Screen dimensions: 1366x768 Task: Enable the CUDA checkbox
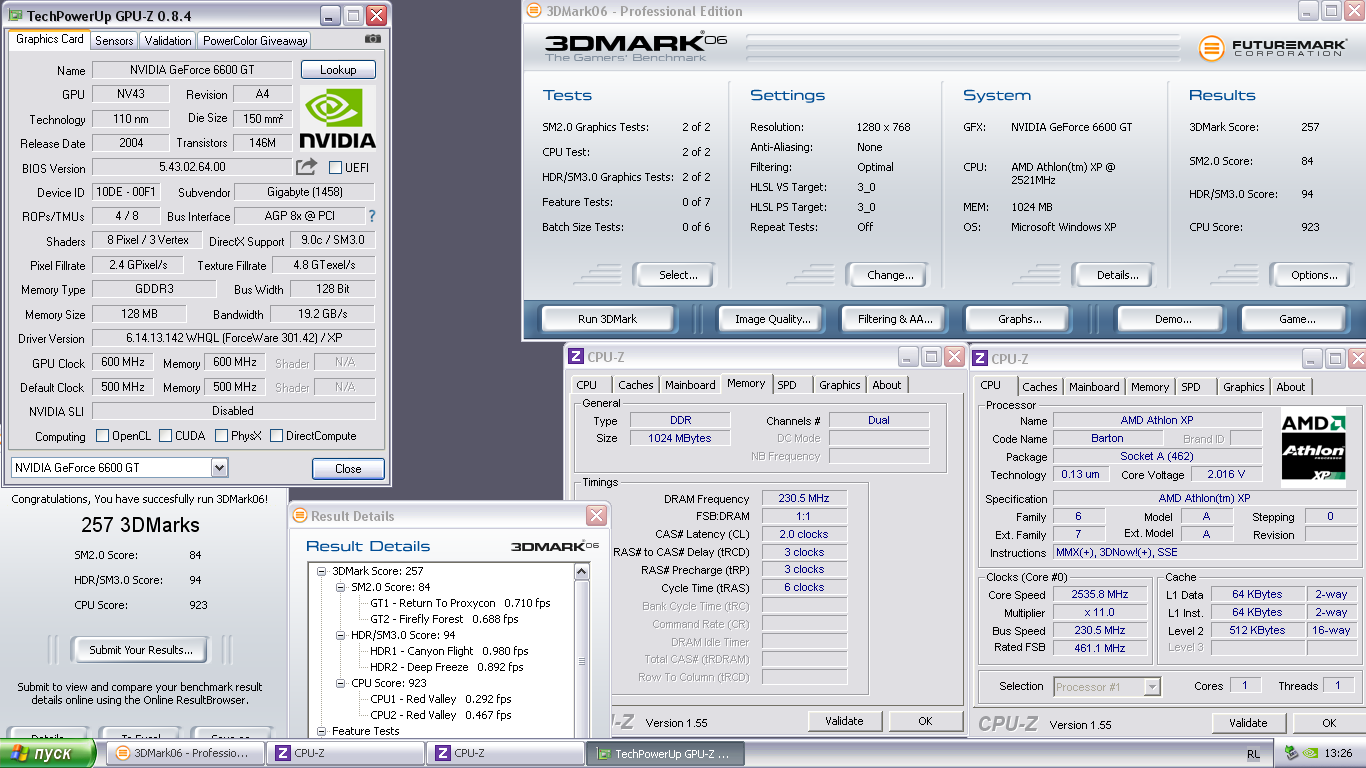click(x=164, y=435)
